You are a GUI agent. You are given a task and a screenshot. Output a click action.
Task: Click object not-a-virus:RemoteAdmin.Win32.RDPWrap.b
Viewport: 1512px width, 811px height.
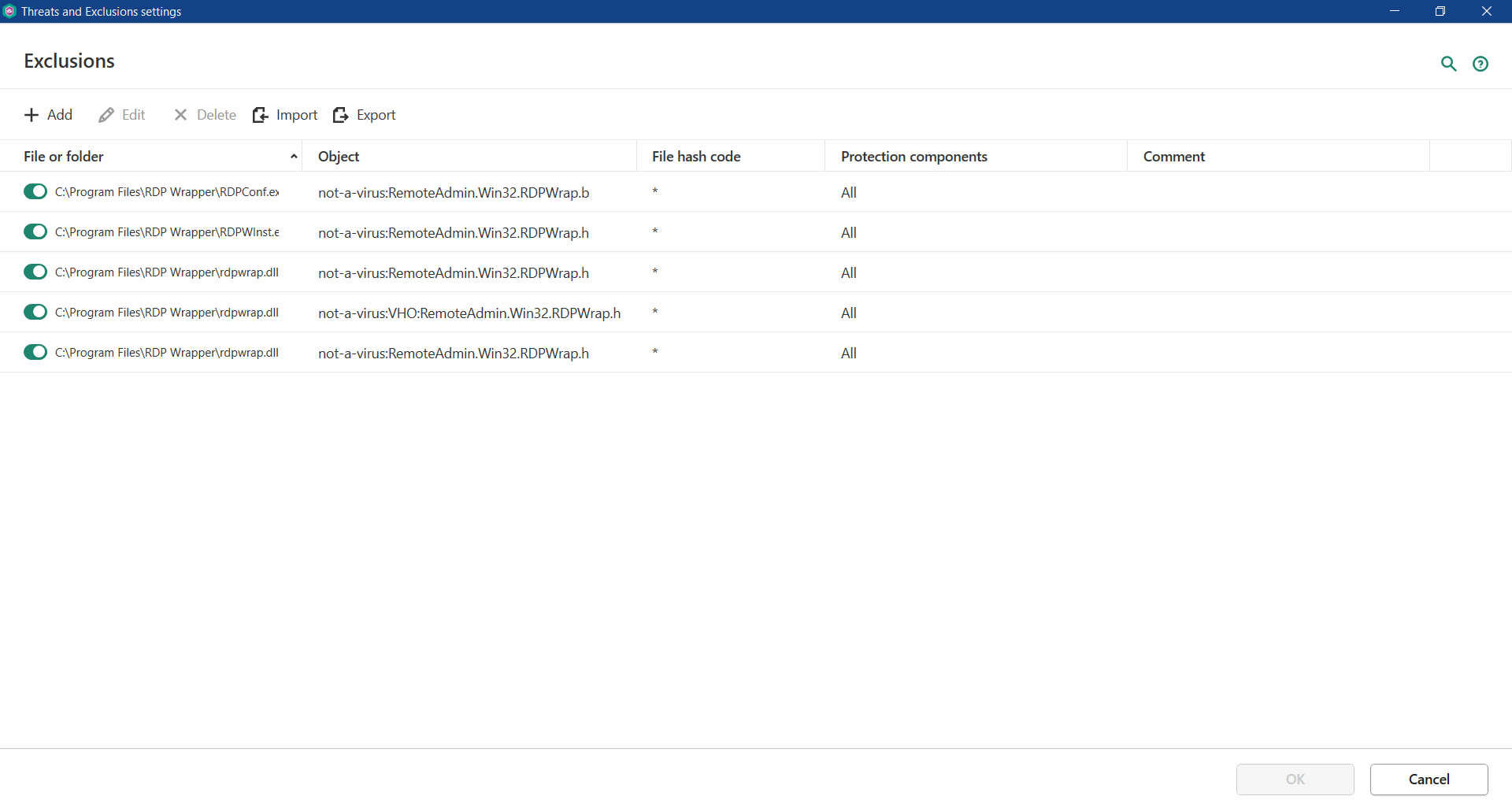[454, 192]
